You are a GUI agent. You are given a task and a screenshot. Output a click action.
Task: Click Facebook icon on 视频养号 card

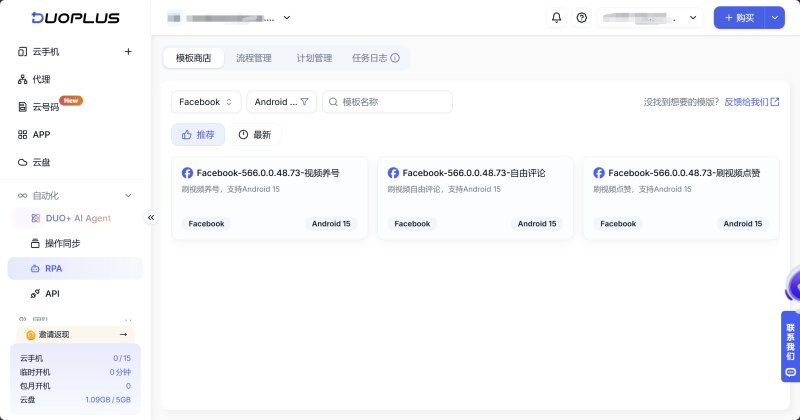187,173
